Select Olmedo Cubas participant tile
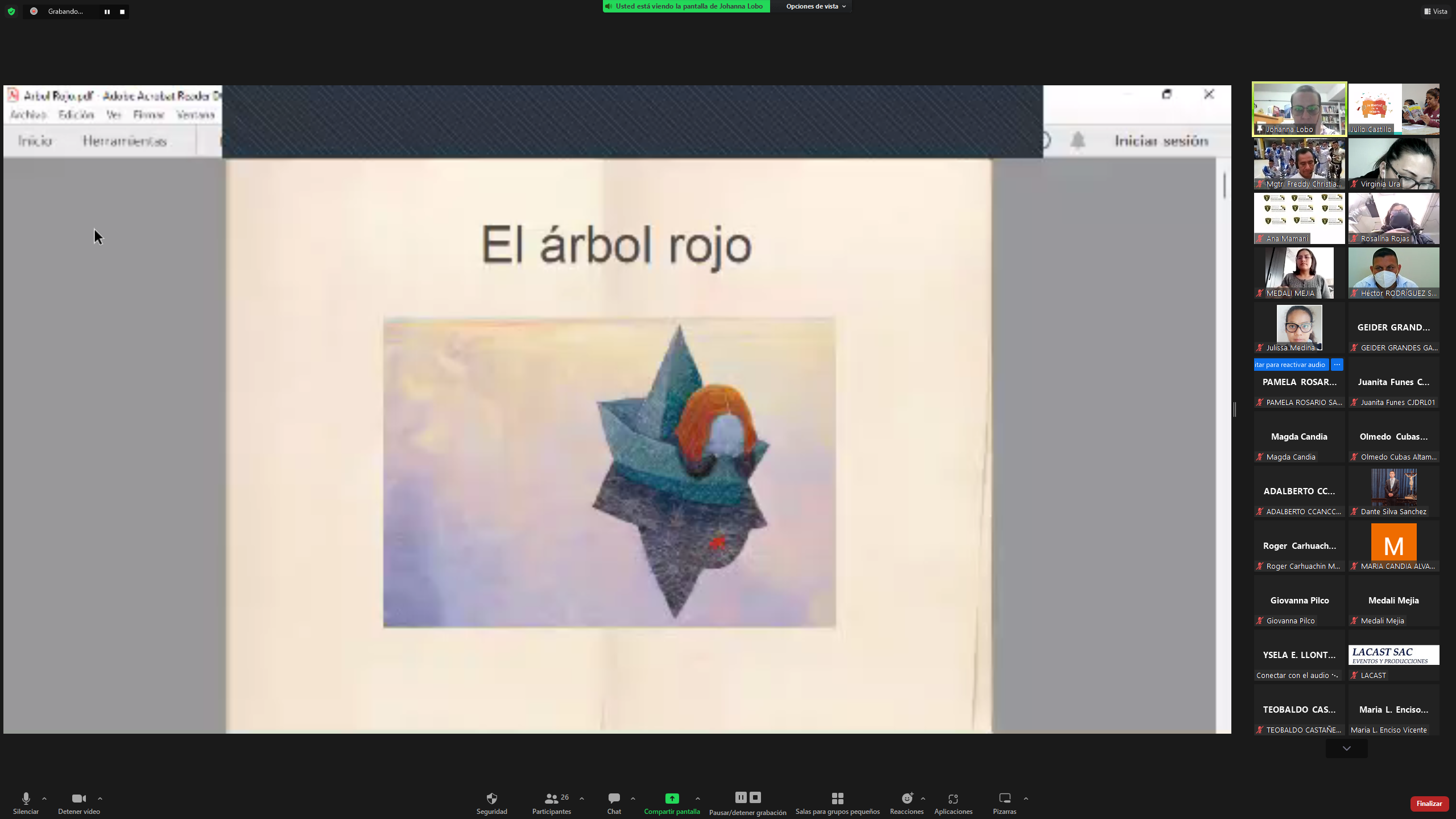Screen dimensions: 1456x819 coord(1393,437)
